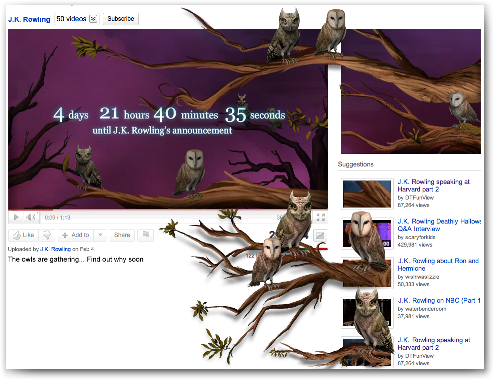Open J.K. Rowling Deathly Hallows Q&A Interview
Viewport: 494px width, 380px height.
tap(439, 225)
